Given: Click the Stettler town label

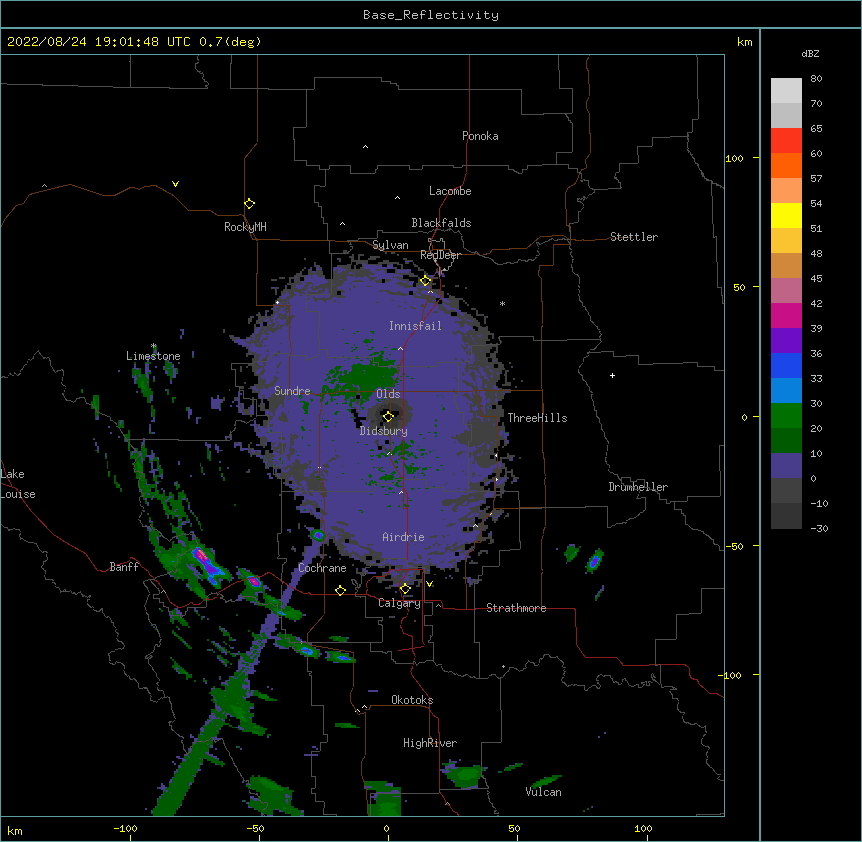Looking at the screenshot, I should 633,237.
